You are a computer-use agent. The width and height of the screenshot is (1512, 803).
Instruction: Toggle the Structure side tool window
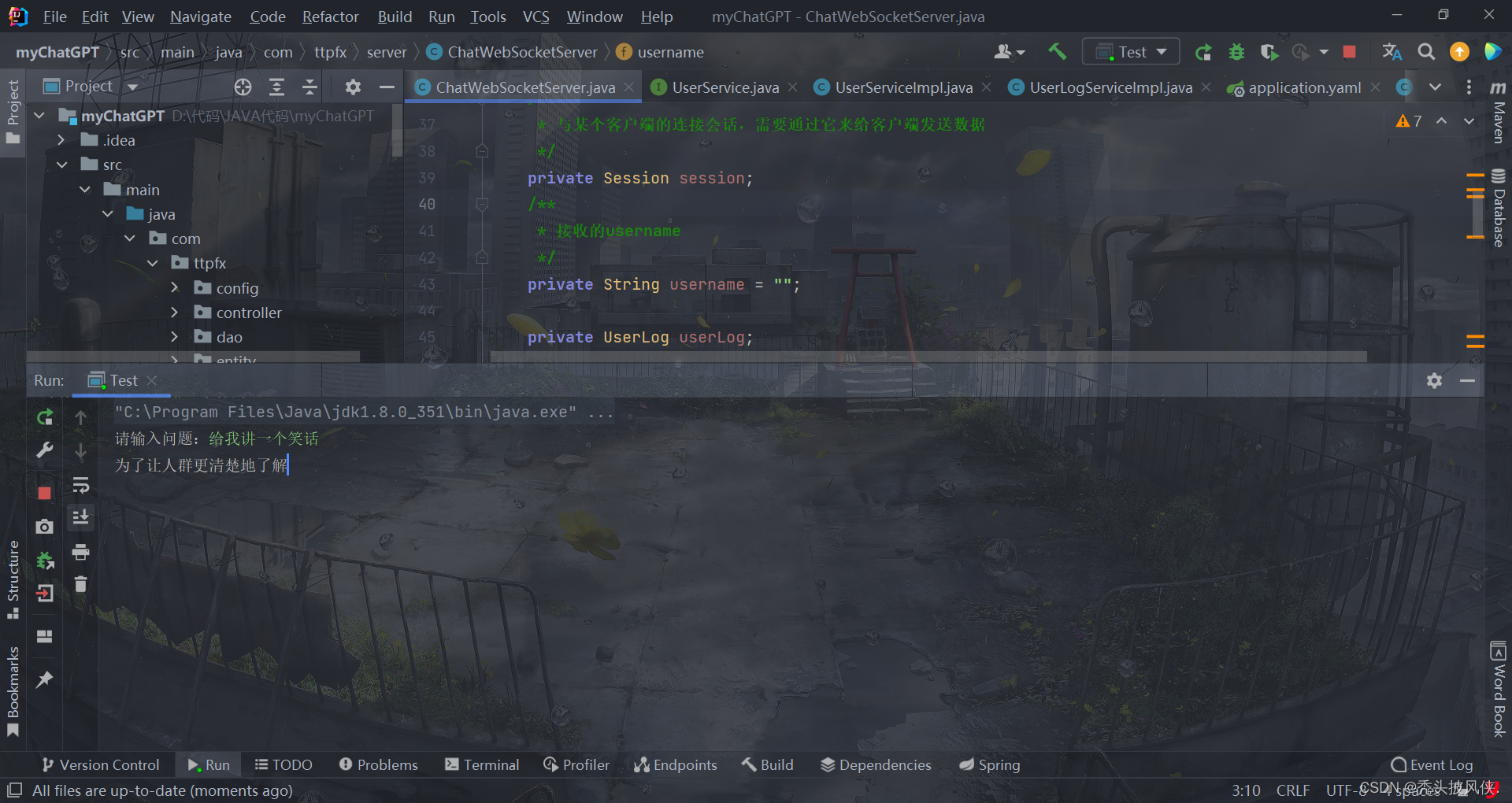(13, 579)
